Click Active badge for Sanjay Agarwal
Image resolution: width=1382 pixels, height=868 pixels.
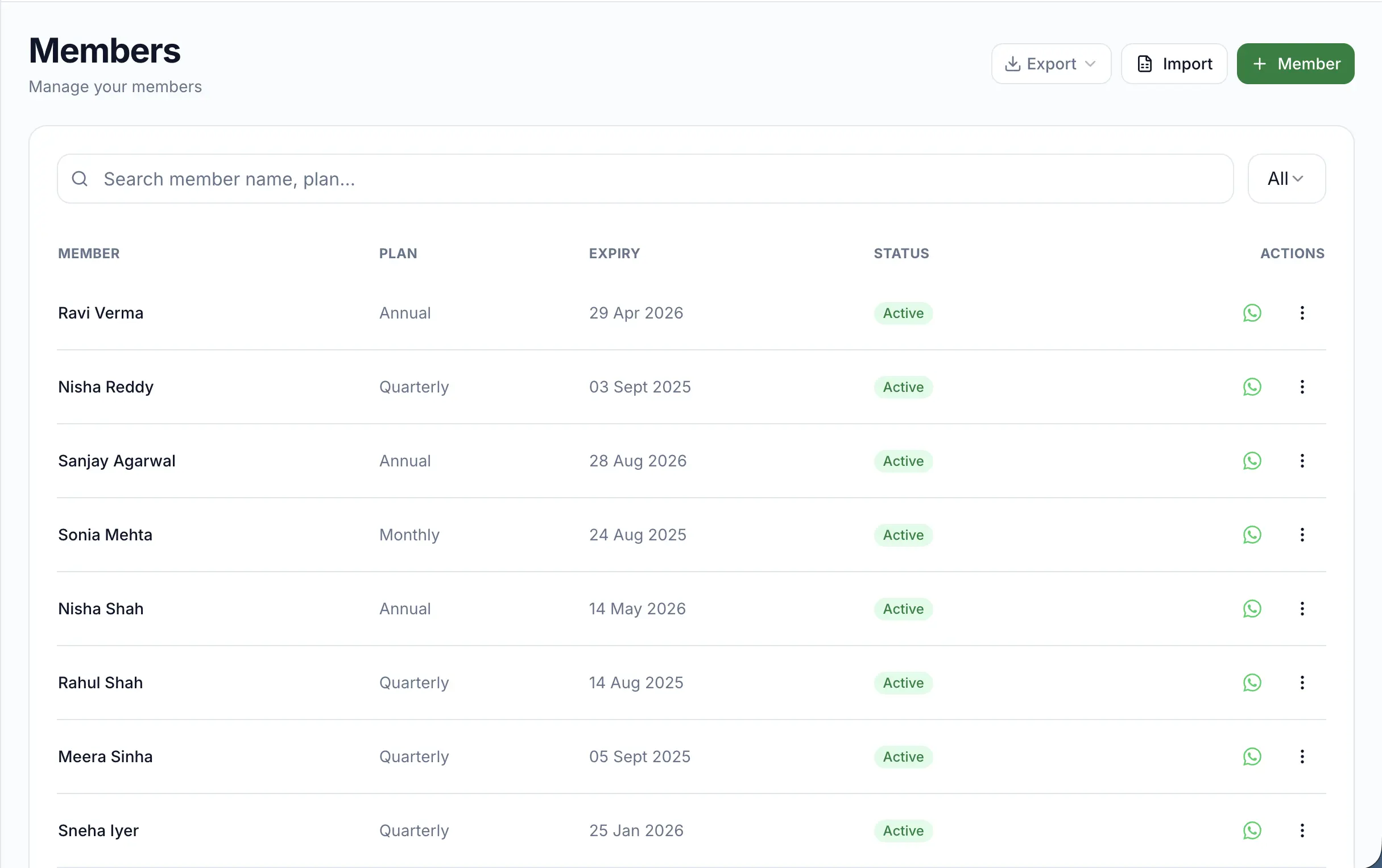tap(903, 461)
